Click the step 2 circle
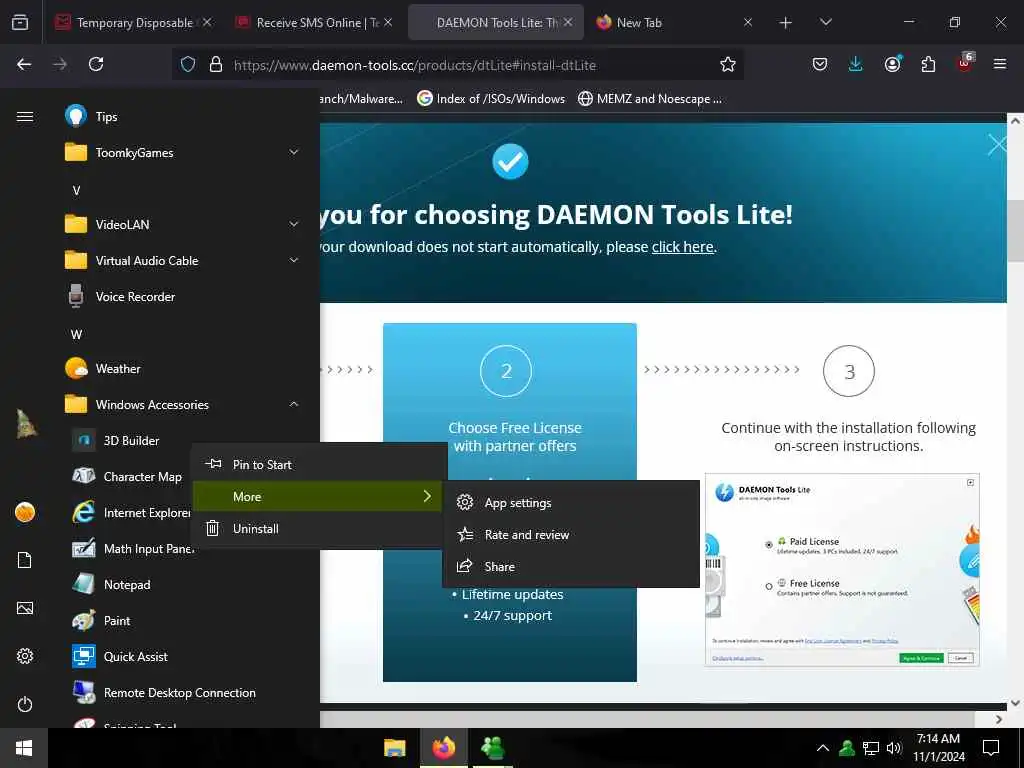This screenshot has height=768, width=1024. [x=506, y=371]
